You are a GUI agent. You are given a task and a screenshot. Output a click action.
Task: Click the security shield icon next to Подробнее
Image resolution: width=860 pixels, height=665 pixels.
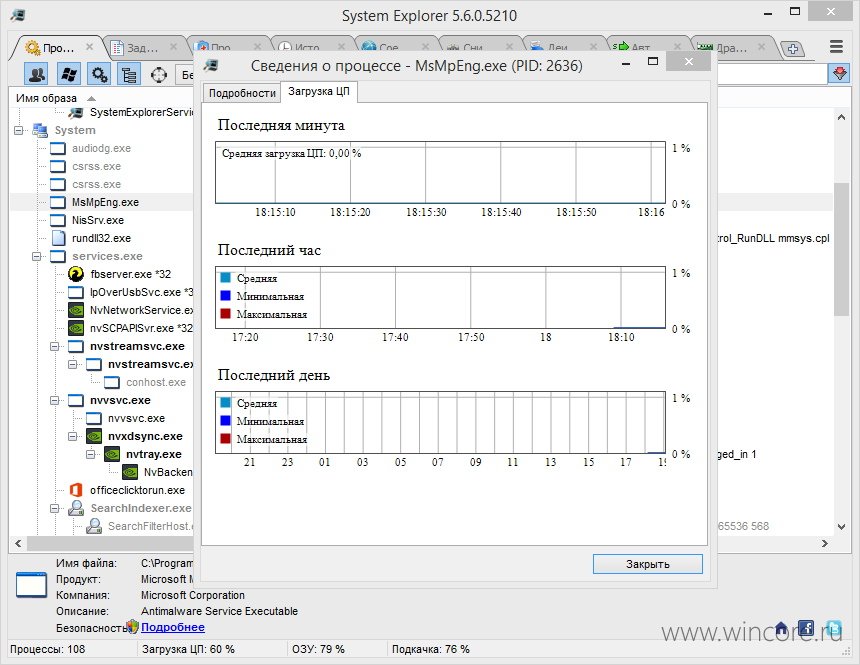pos(132,627)
